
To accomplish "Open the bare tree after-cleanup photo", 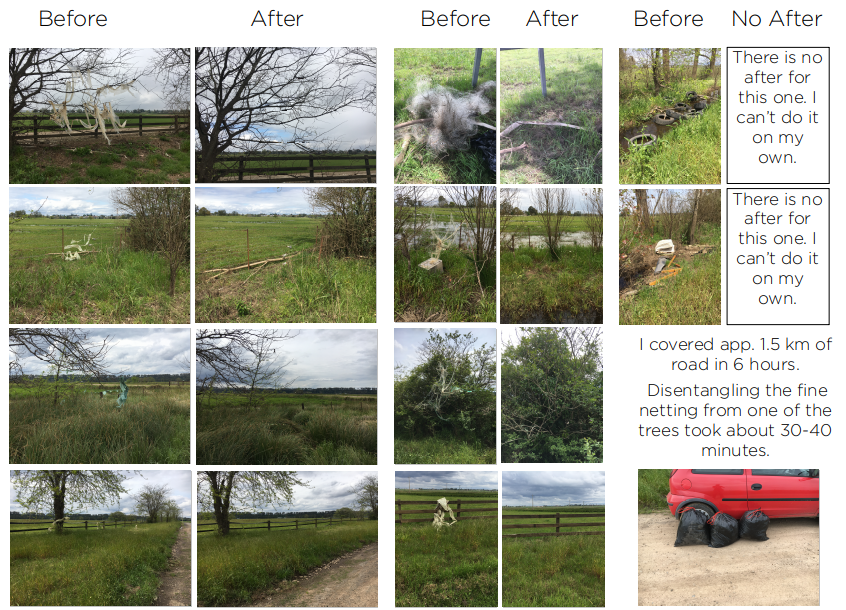I will (x=286, y=115).
